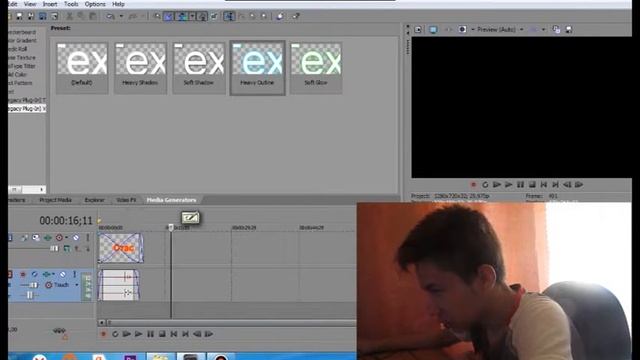Open automation settings dropdown on video track
The image size is (640, 360).
[x=67, y=237]
